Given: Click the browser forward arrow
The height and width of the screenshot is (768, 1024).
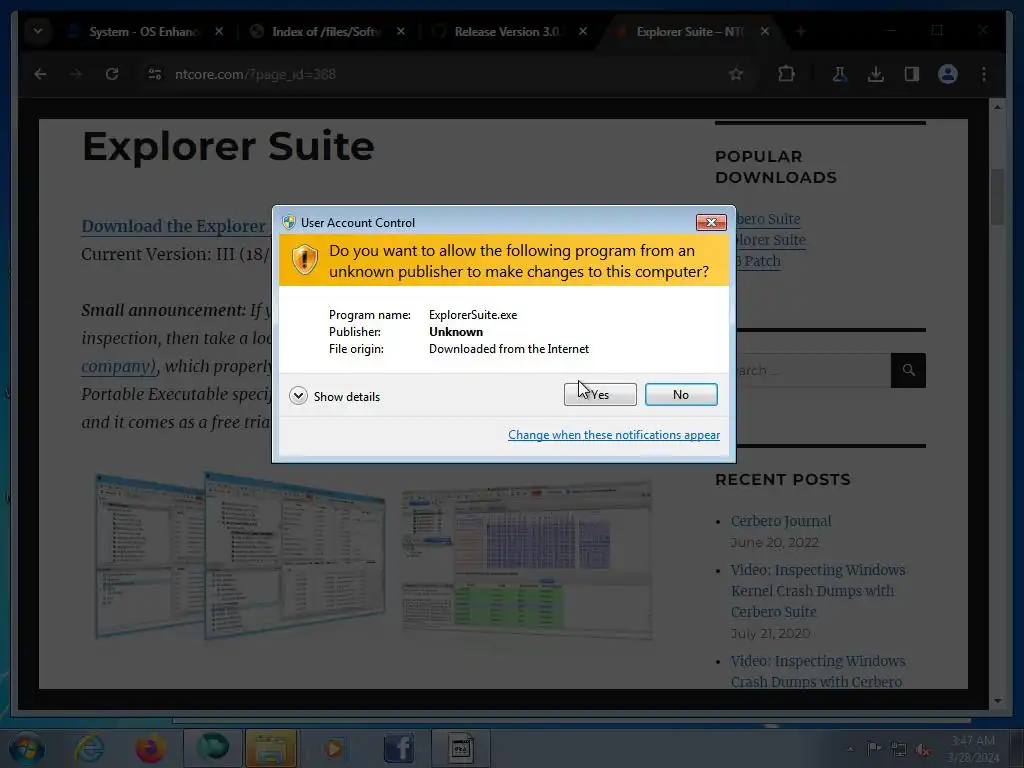Looking at the screenshot, I should coord(76,74).
